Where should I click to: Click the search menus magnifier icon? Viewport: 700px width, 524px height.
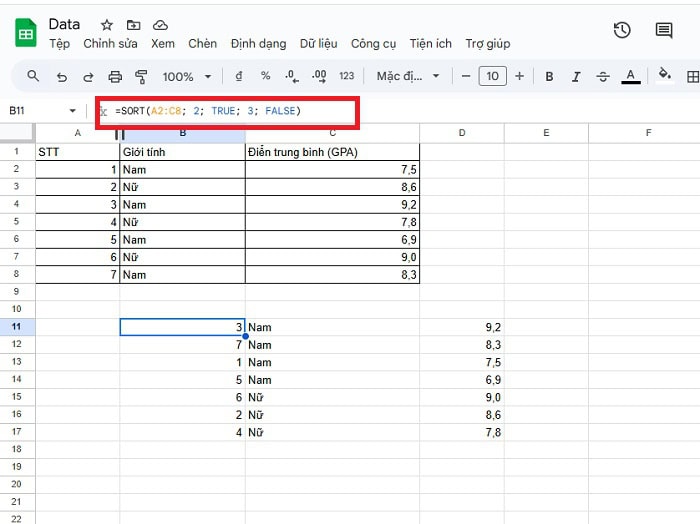(33, 76)
